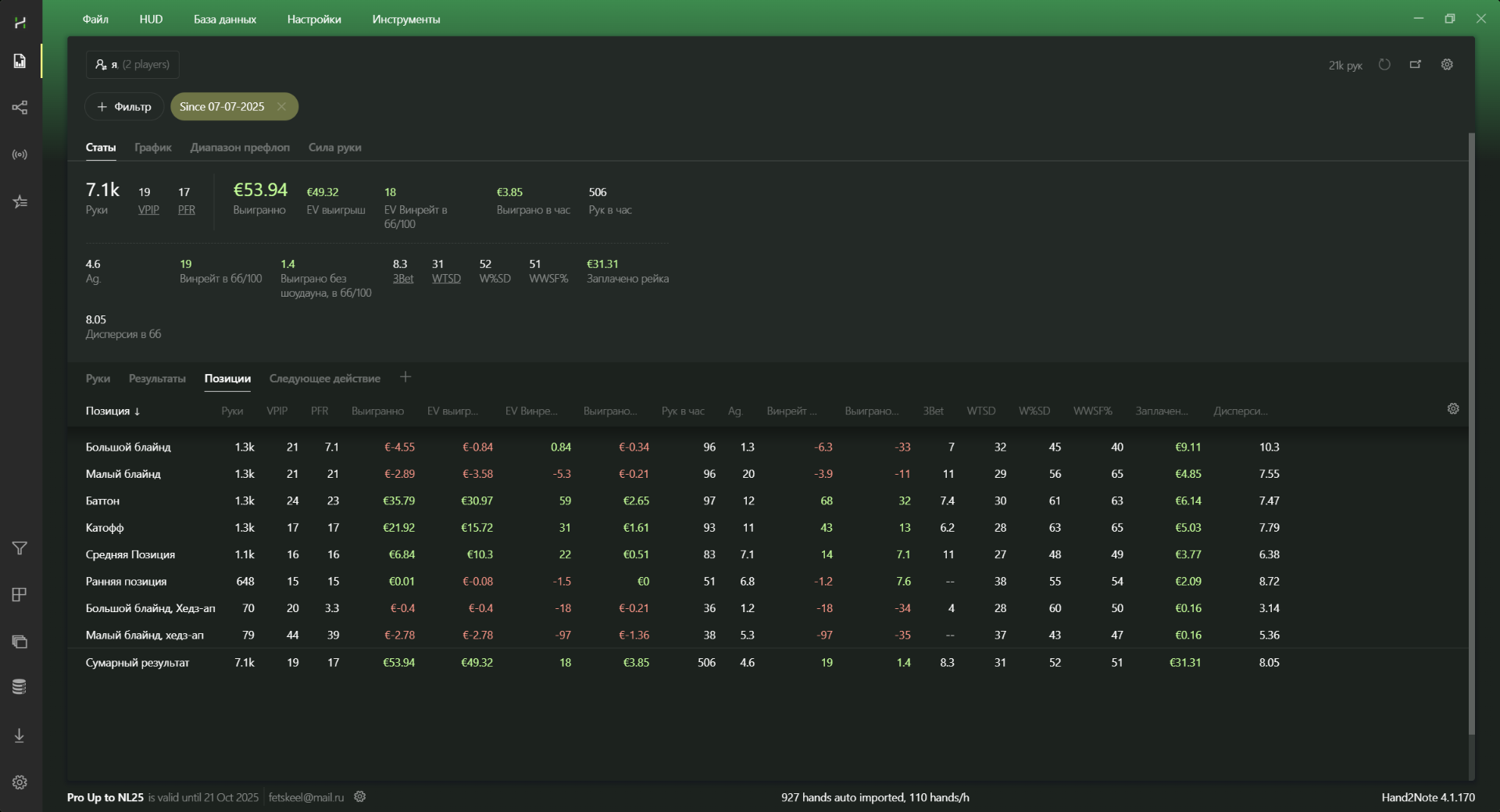
Task: Click fetskeel@mail.ru account text
Action: pyautogui.click(x=306, y=797)
